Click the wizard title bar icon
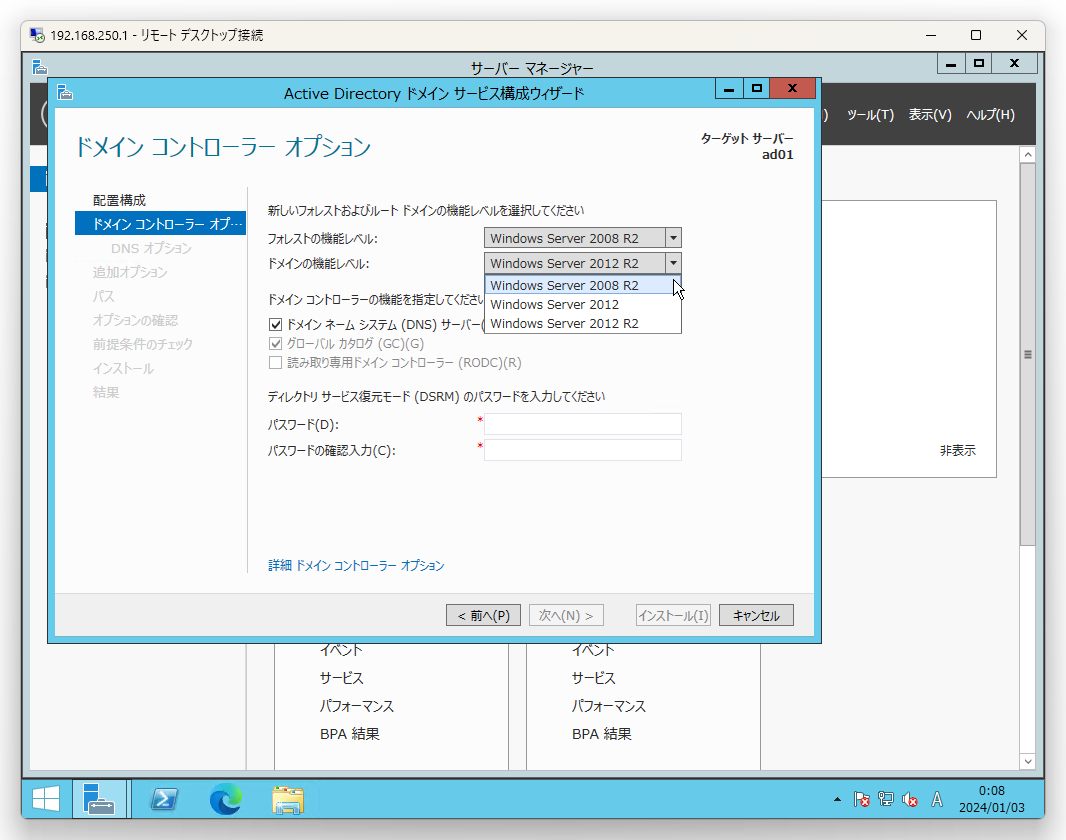Viewport: 1066px width, 840px height. 65,92
